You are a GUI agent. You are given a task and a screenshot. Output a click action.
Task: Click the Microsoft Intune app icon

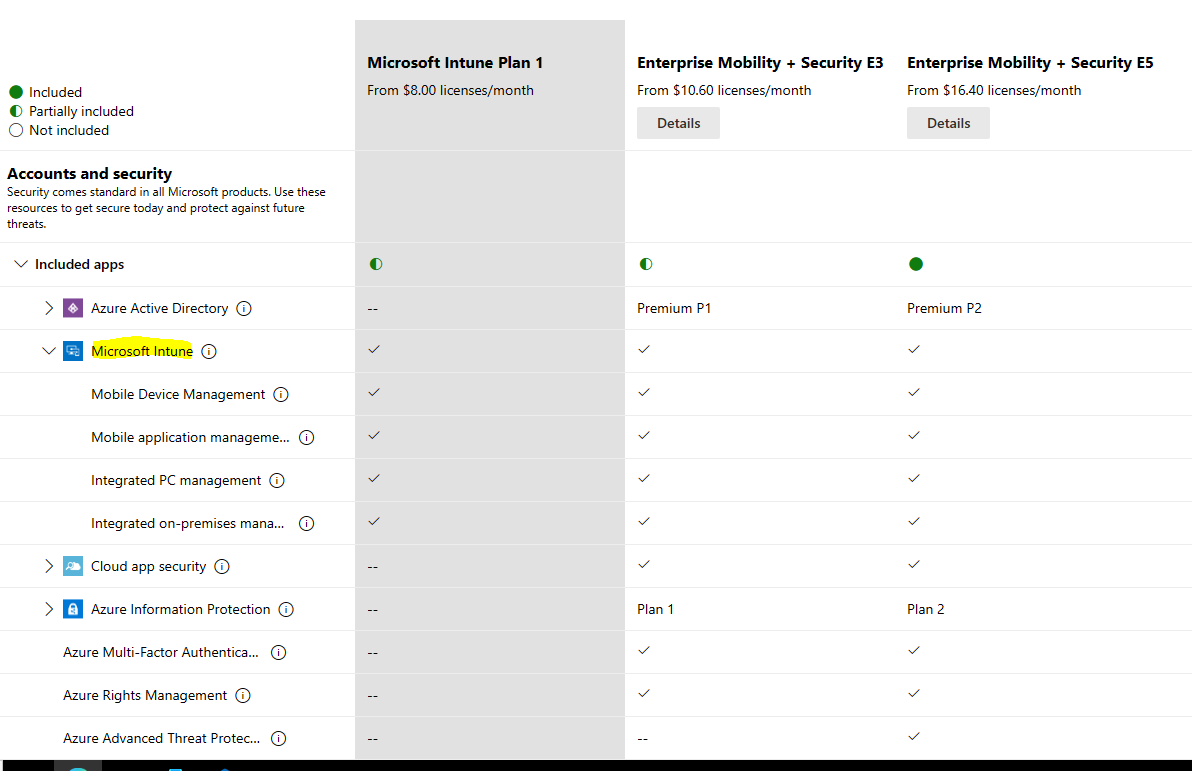pyautogui.click(x=72, y=351)
